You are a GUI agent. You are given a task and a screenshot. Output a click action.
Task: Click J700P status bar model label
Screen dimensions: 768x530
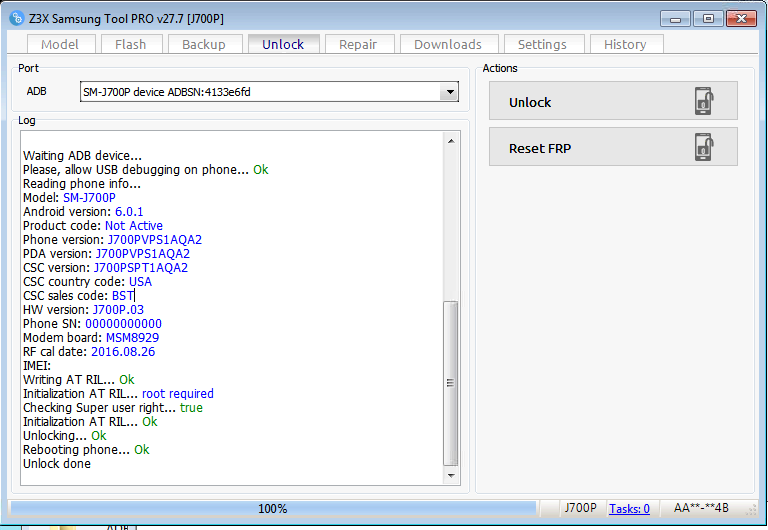point(580,508)
